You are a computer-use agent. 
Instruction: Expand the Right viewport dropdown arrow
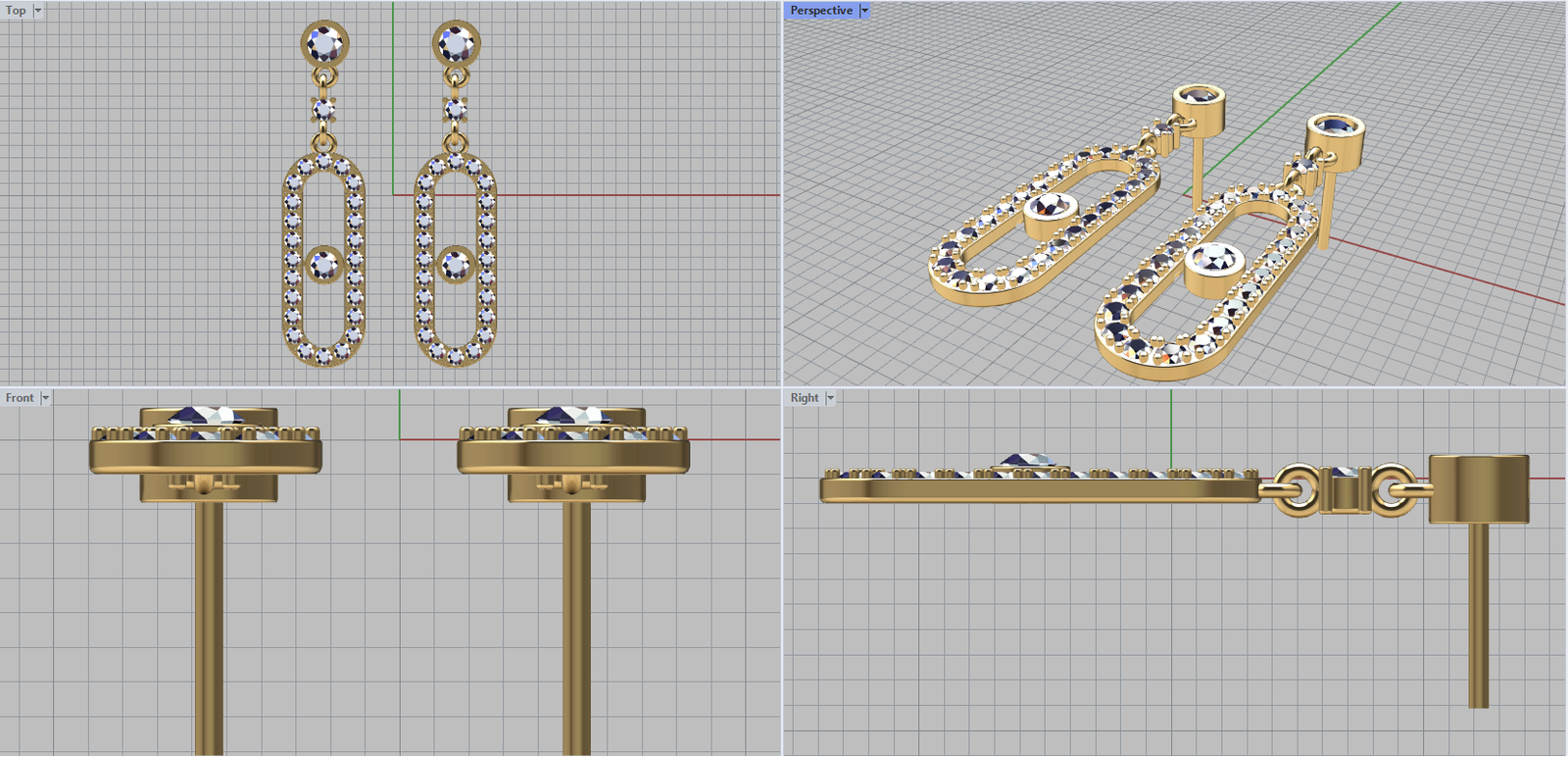coord(830,398)
